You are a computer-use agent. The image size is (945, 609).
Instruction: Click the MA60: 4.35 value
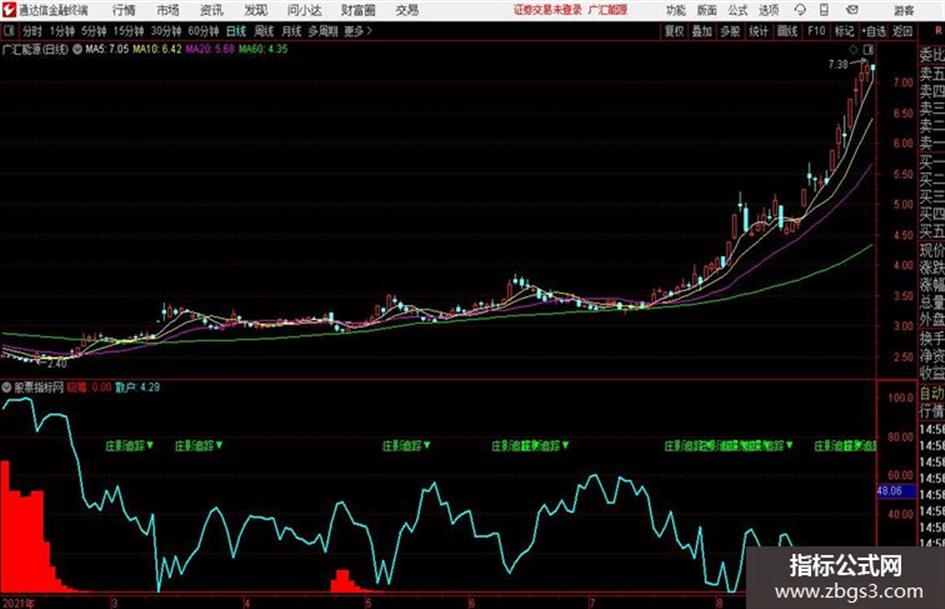(263, 49)
